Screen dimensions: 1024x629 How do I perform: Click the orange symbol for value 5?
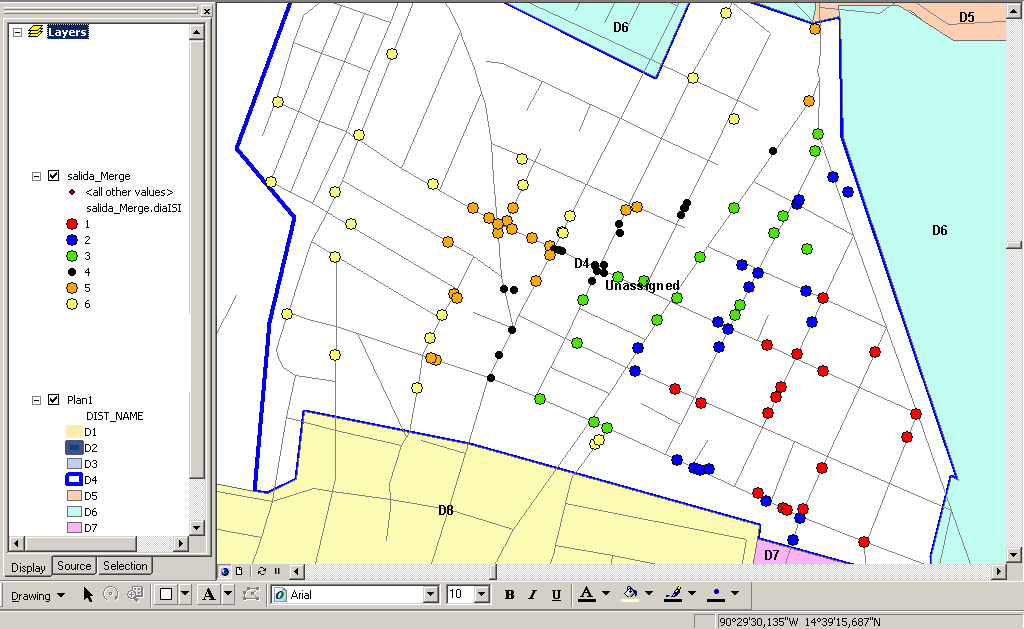click(72, 288)
